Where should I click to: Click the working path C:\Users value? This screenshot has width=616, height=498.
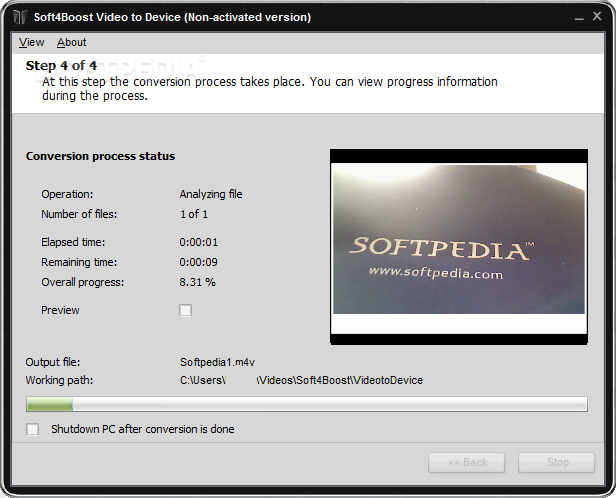pos(301,380)
